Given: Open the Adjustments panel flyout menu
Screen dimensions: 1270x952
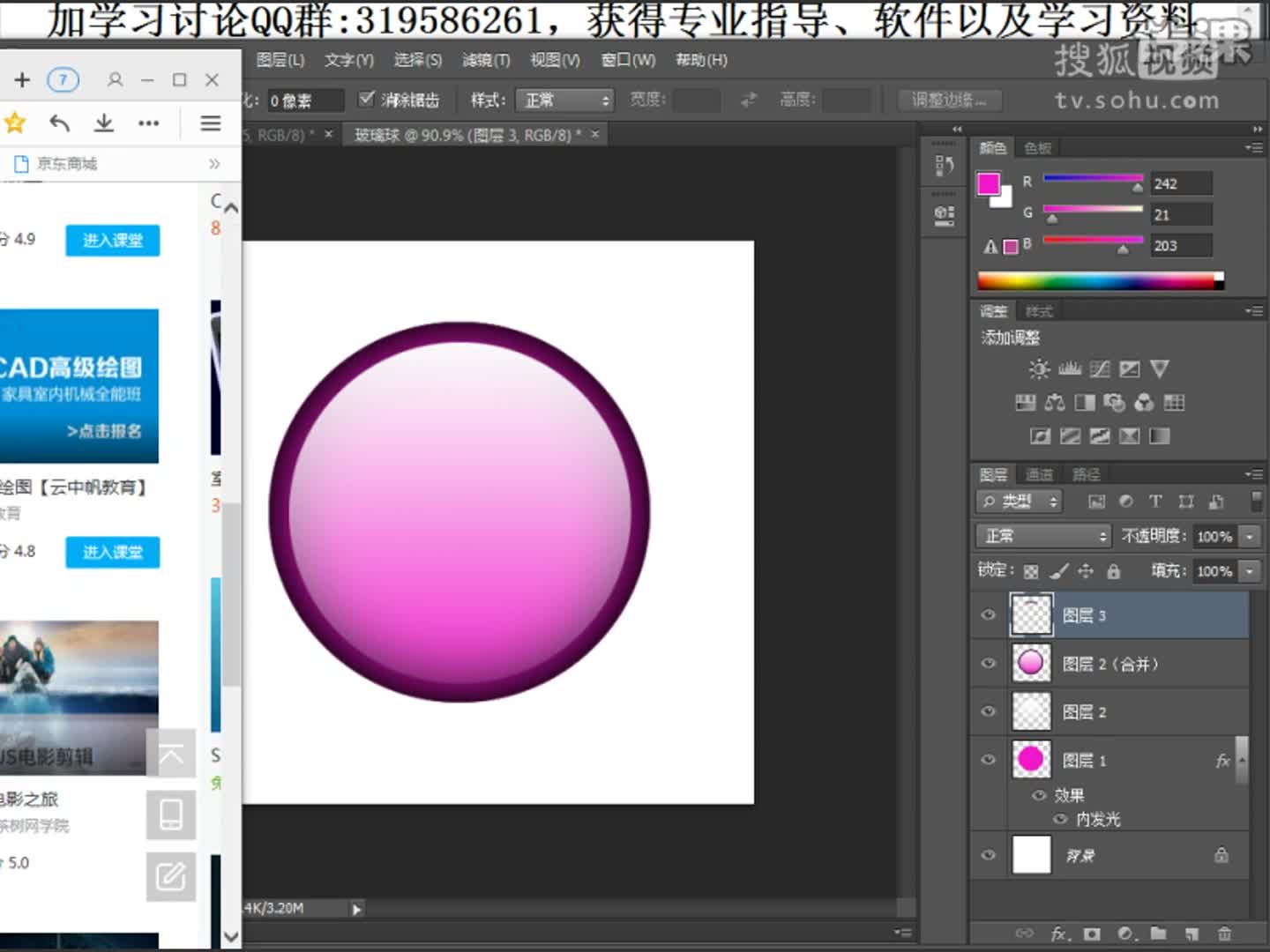Looking at the screenshot, I should click(1254, 311).
